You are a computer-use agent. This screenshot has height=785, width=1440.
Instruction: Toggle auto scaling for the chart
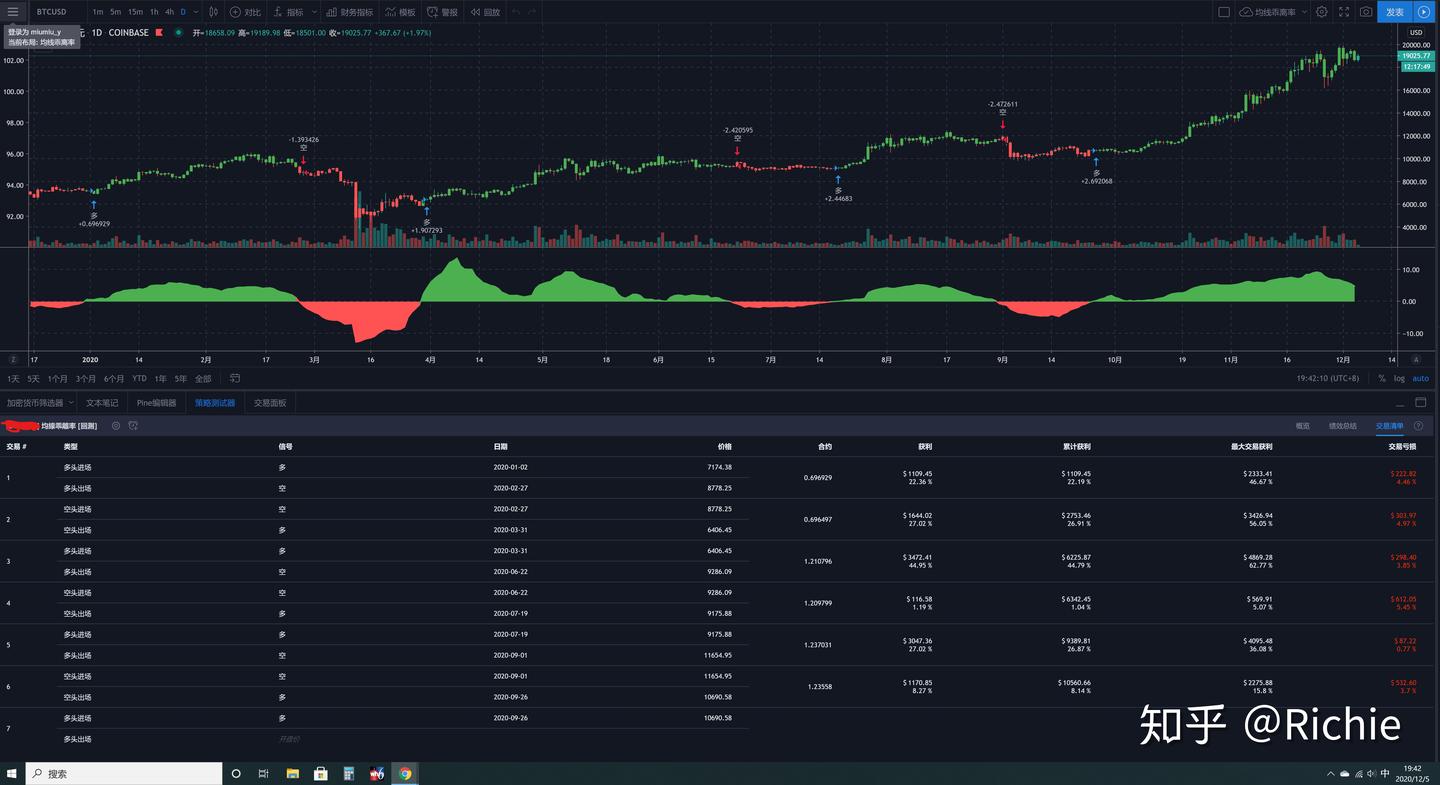[1421, 378]
